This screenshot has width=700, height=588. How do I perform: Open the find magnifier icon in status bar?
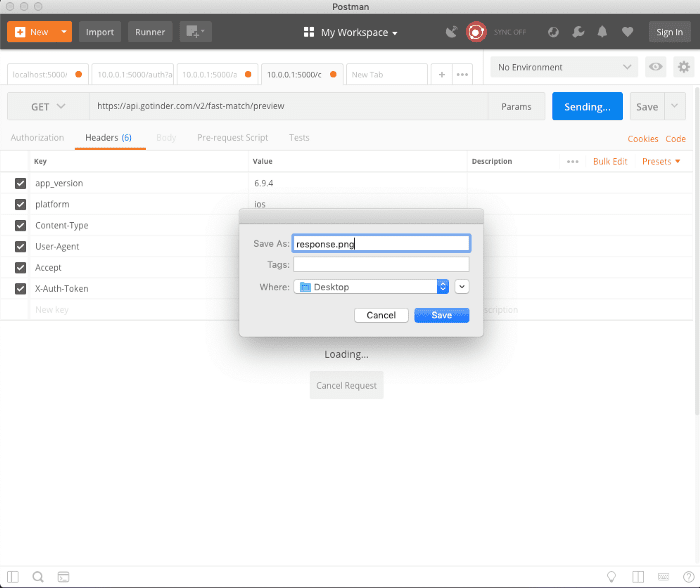pyautogui.click(x=38, y=577)
